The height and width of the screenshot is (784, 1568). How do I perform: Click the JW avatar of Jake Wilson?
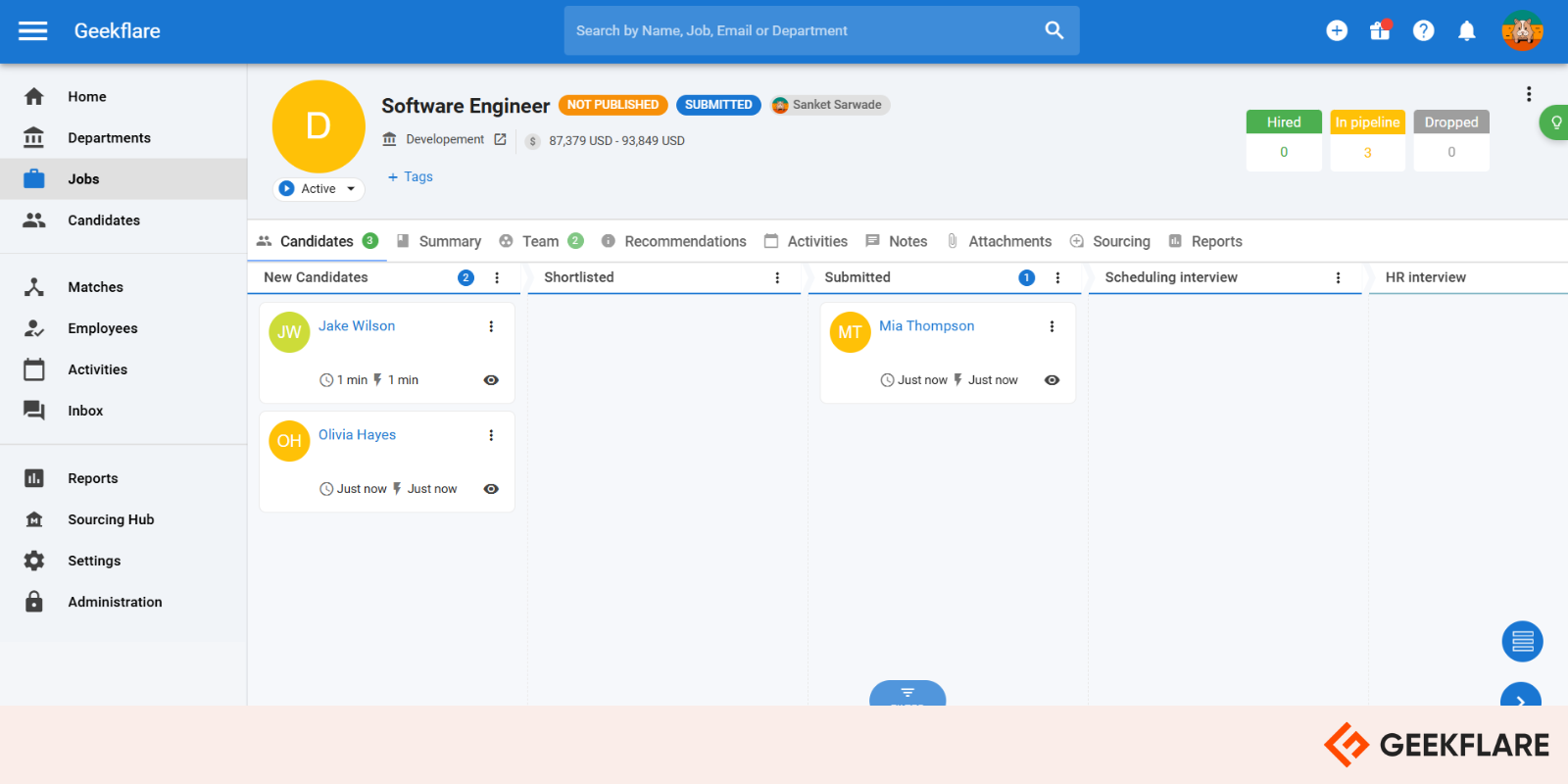click(x=289, y=332)
